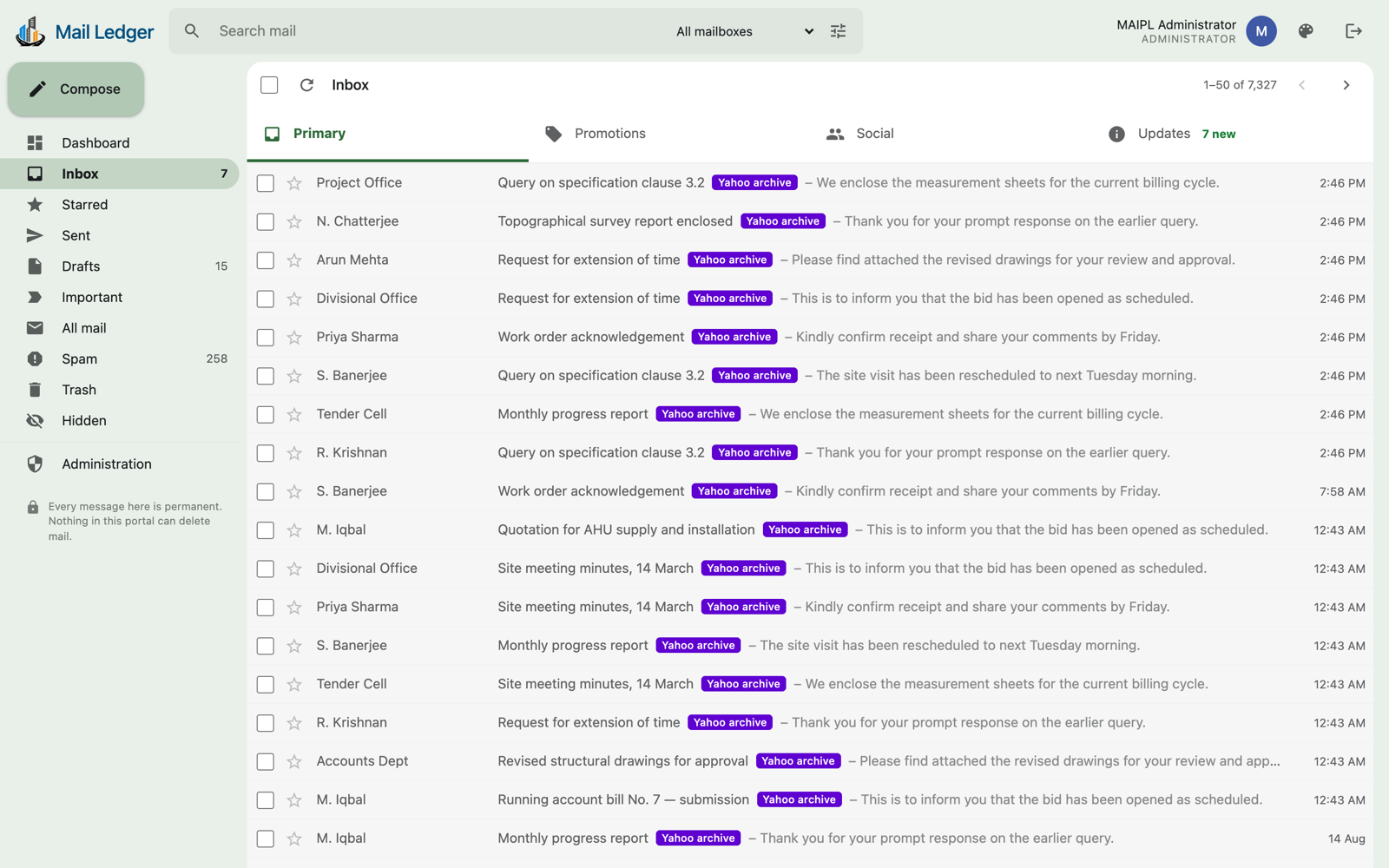Star Tender Cell's Monthly progress report
This screenshot has height=868, width=1389.
pyautogui.click(x=294, y=415)
